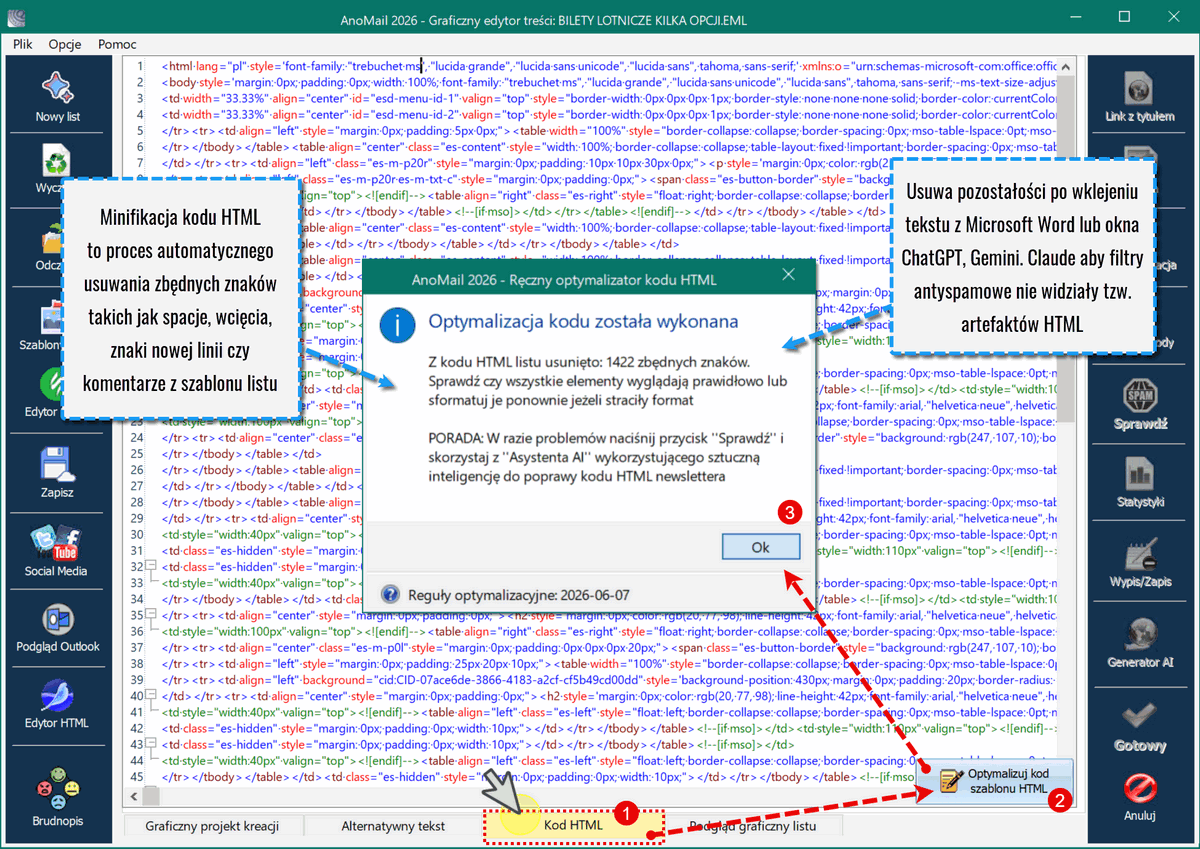Screen dimensions: 1200x849
Task: Click the red Anuluj cancel icon
Action: coord(1140,787)
